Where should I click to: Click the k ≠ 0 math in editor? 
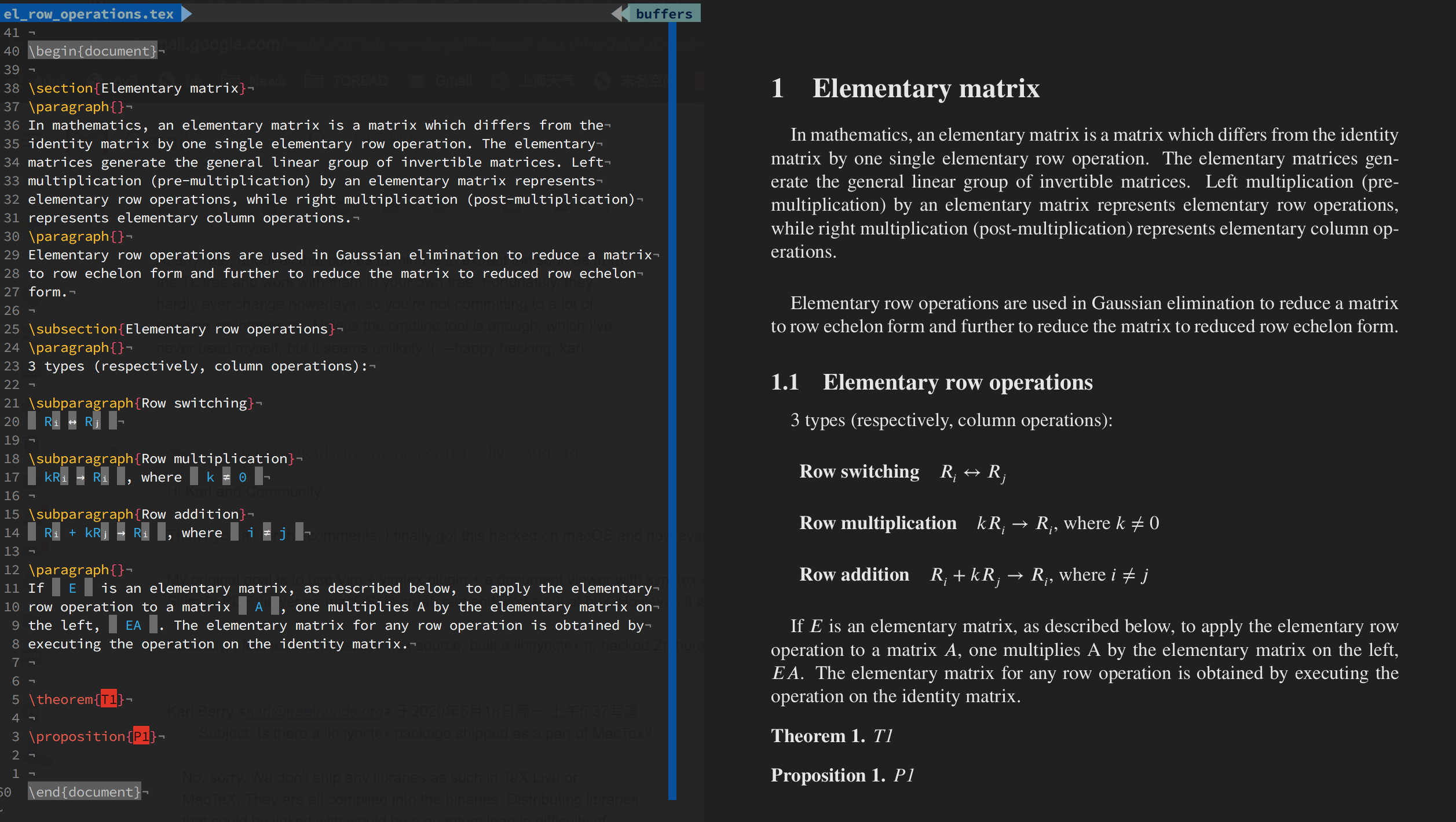pyautogui.click(x=226, y=478)
